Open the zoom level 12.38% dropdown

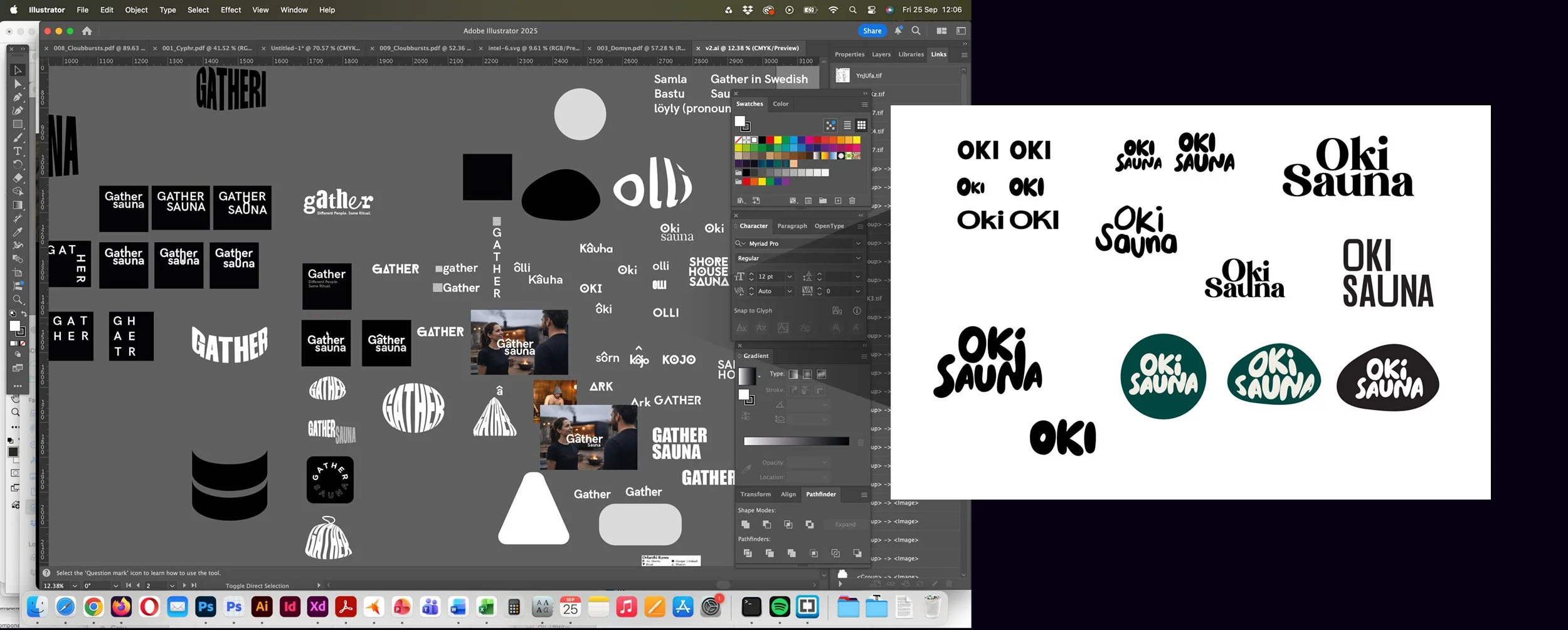[x=75, y=586]
